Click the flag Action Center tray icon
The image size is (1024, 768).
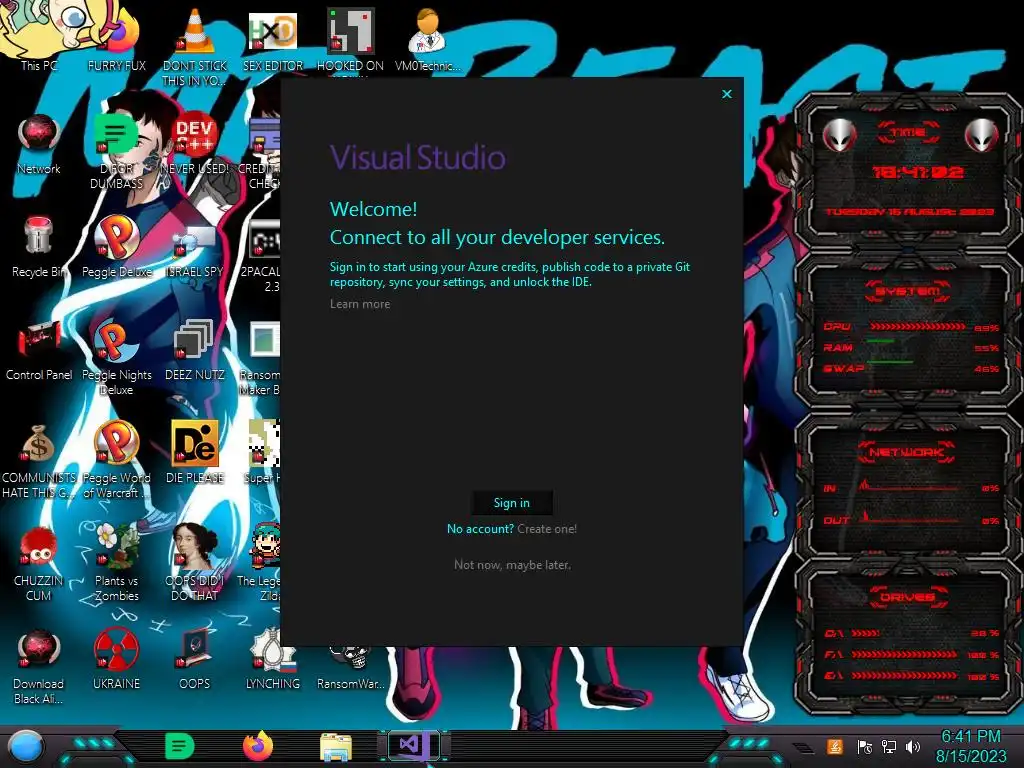pos(865,747)
